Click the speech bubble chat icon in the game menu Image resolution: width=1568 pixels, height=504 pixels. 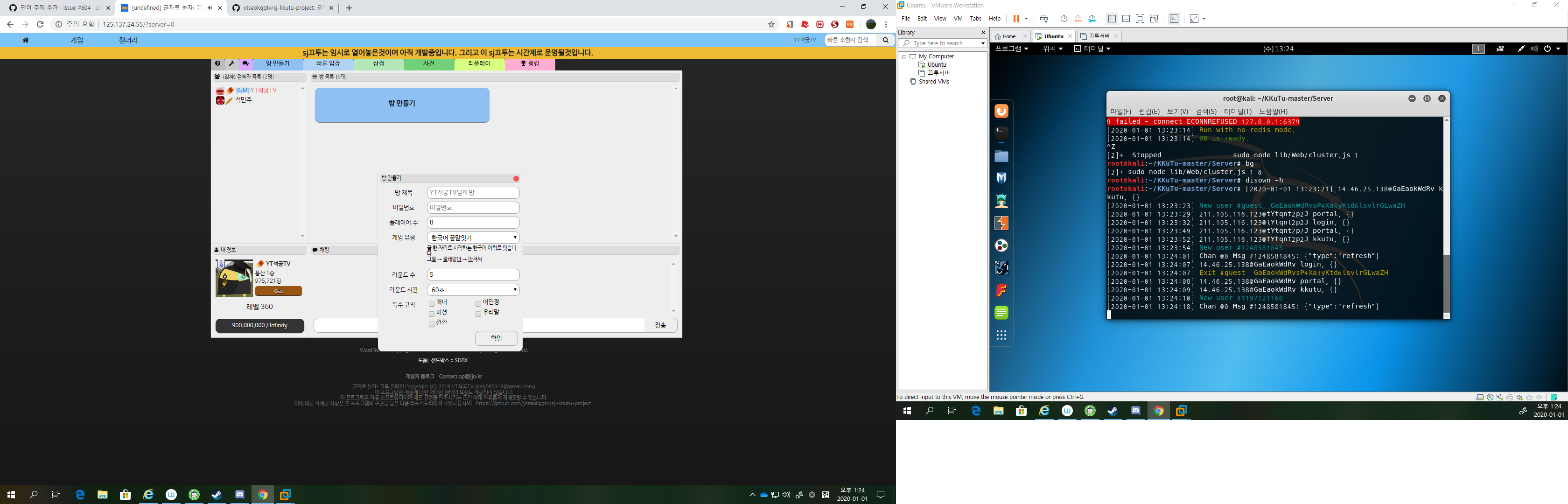(245, 64)
